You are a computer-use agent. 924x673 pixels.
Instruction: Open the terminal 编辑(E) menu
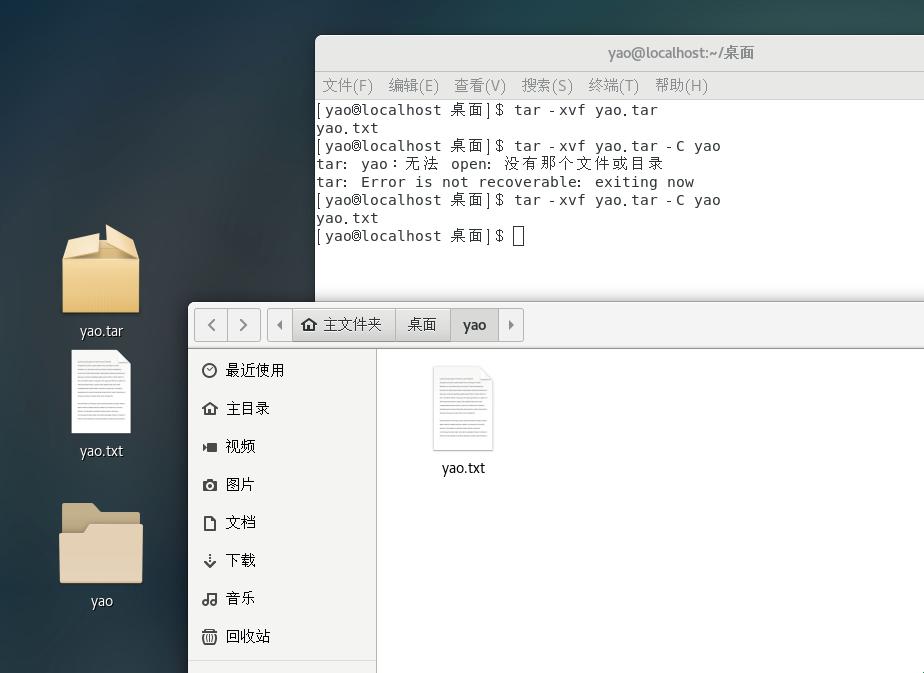pos(413,85)
